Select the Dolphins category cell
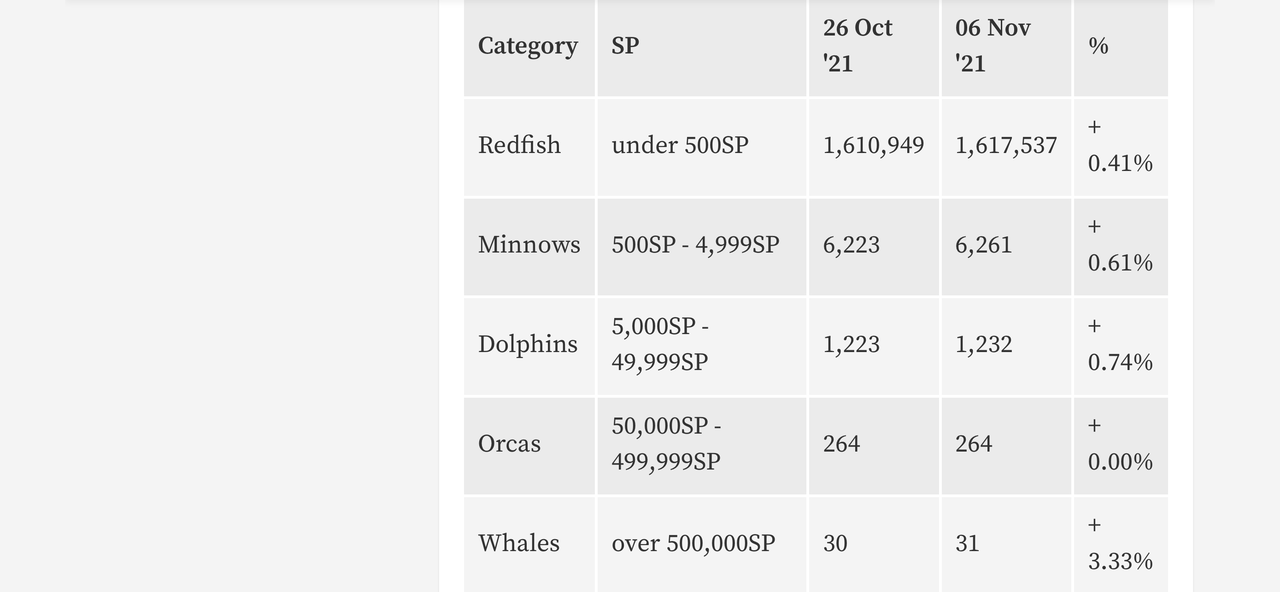Screen dimensions: 1280x592 528,344
